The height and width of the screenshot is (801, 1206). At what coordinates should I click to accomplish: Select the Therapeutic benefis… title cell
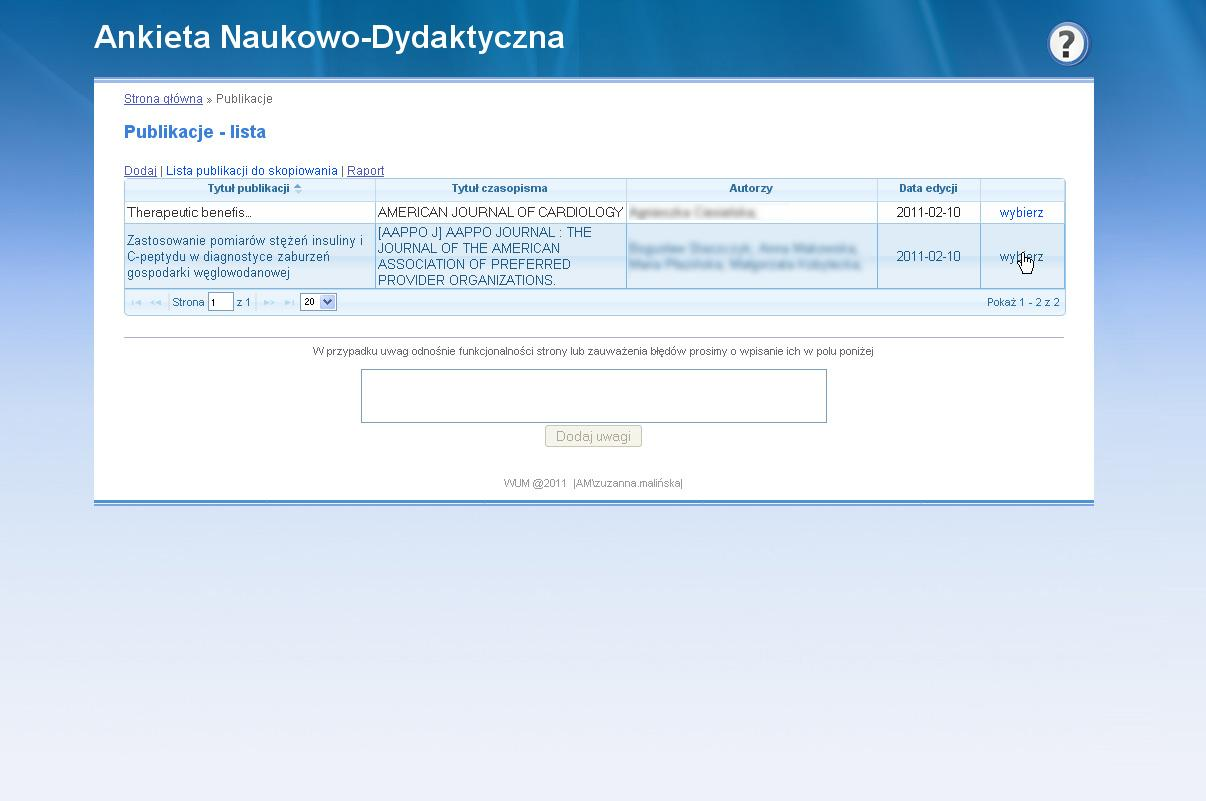tap(250, 213)
